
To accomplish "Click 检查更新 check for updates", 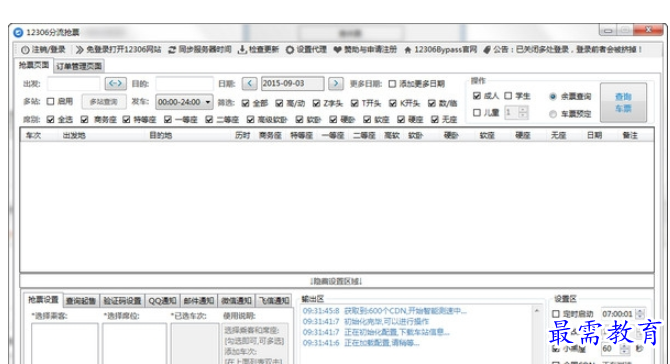I will point(259,50).
